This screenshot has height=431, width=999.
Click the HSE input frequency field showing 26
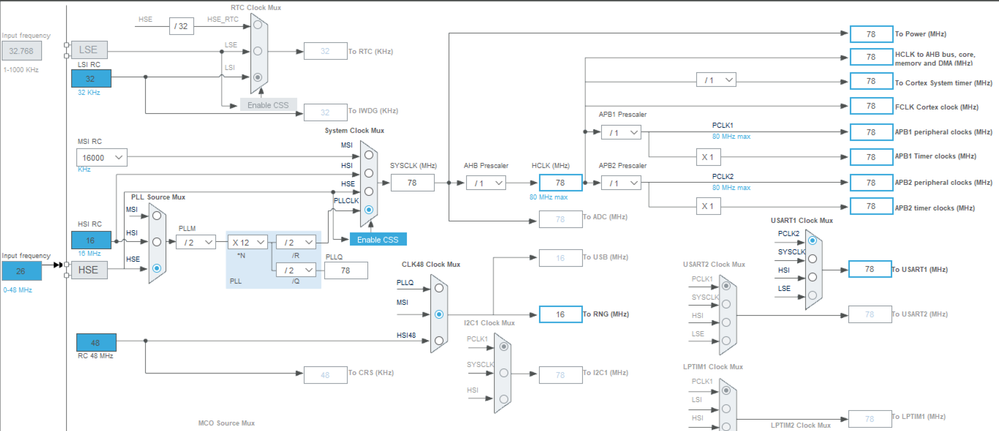[21, 271]
